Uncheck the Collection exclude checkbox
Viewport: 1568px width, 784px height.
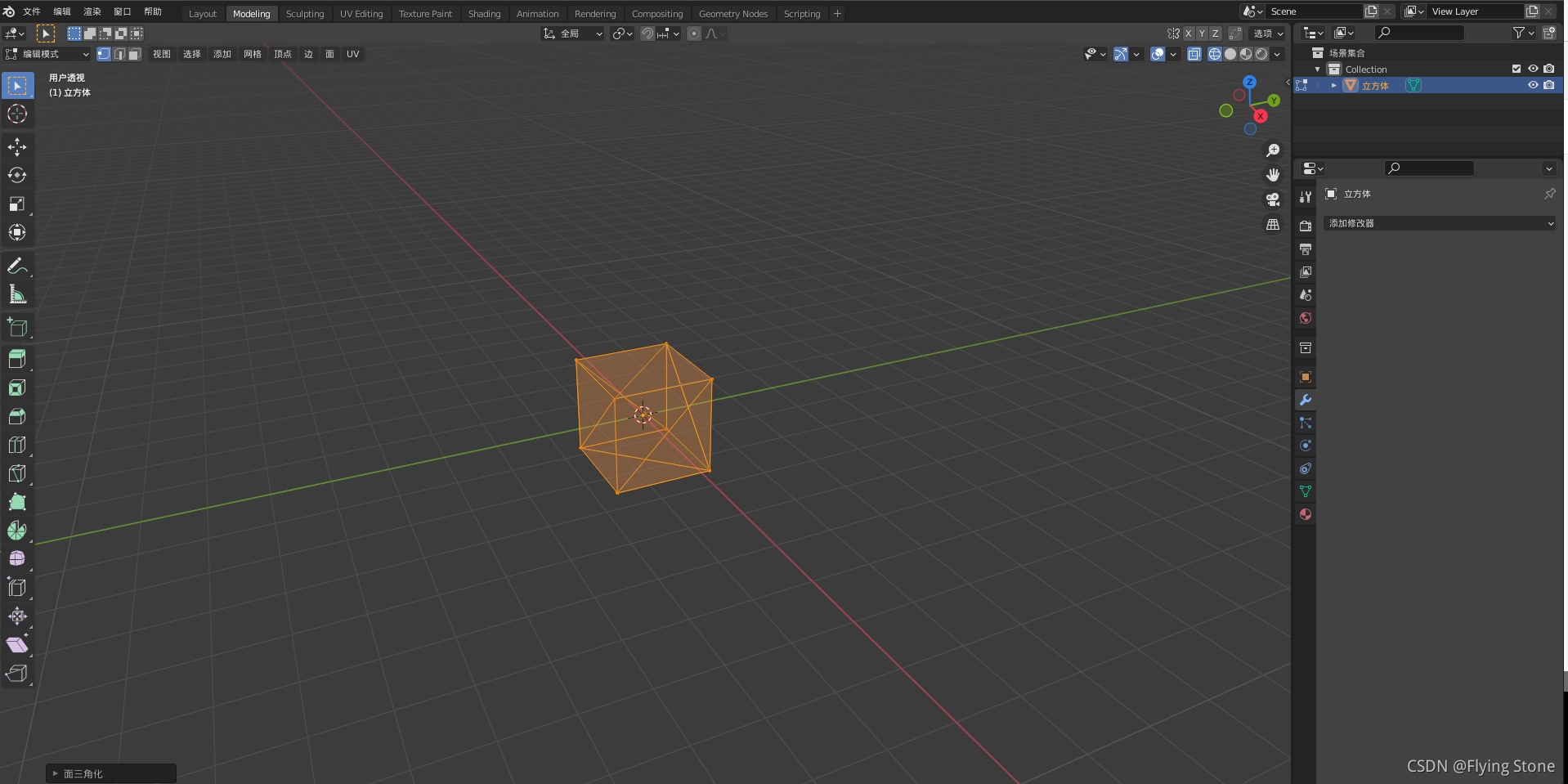pyautogui.click(x=1516, y=69)
